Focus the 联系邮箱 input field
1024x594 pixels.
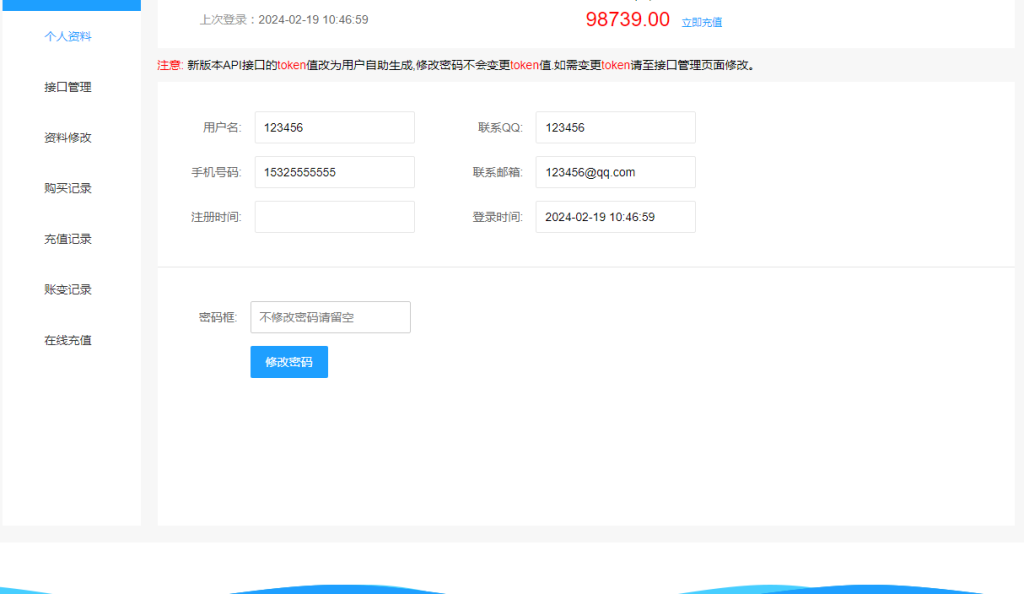coord(616,172)
